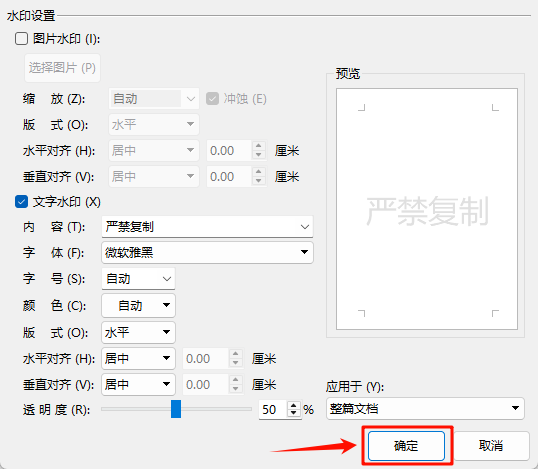Click the 严禁复制 watermark preview page
538x469 pixels.
coord(427,209)
